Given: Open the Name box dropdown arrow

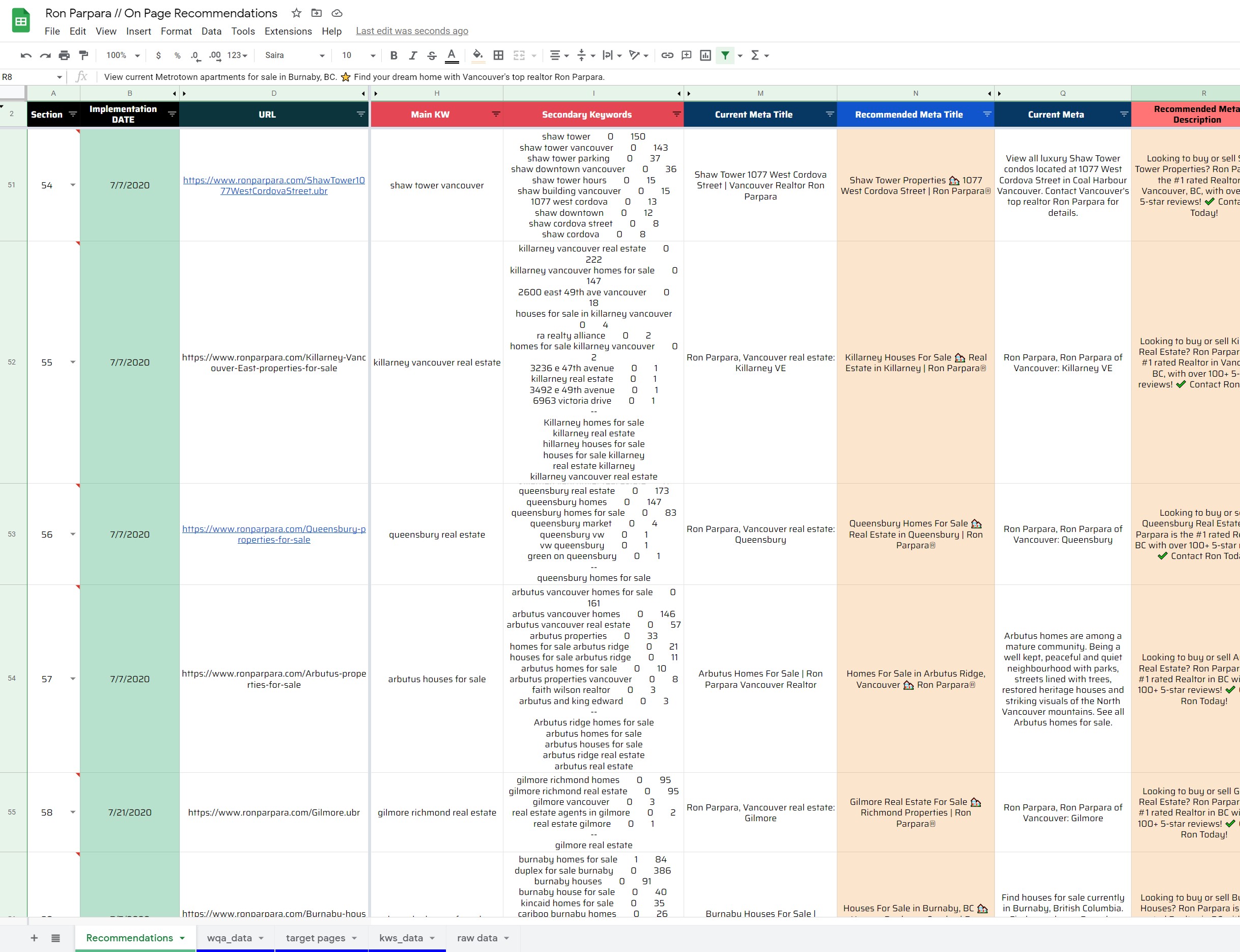Looking at the screenshot, I should (x=60, y=77).
